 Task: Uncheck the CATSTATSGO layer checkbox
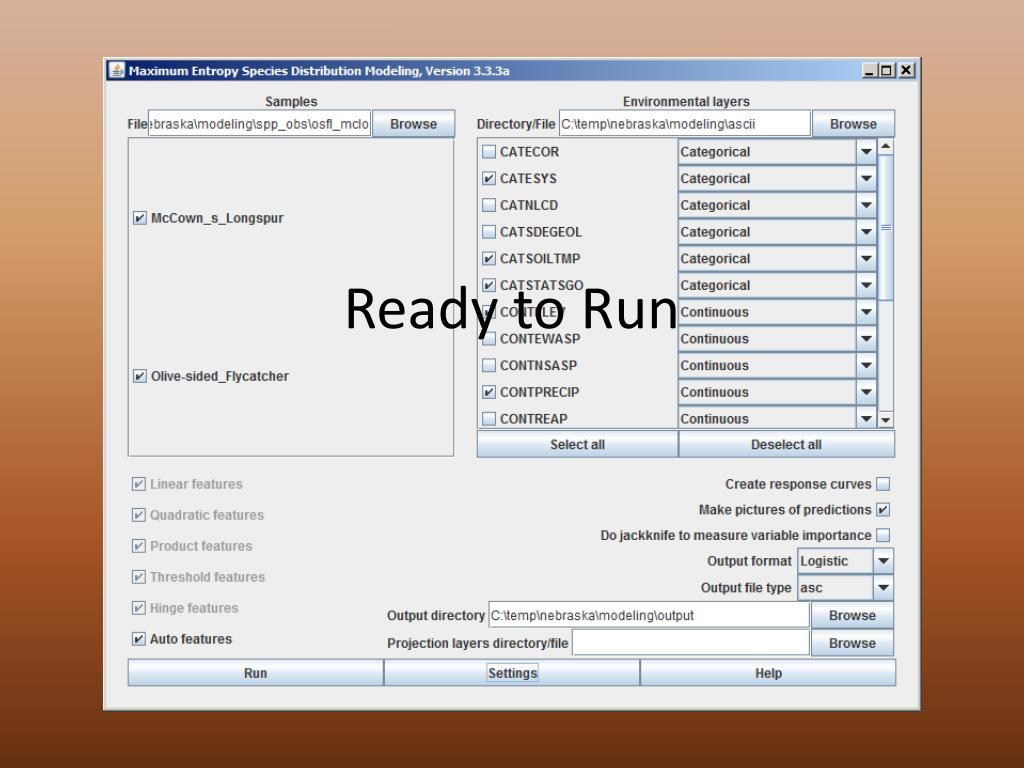(488, 285)
